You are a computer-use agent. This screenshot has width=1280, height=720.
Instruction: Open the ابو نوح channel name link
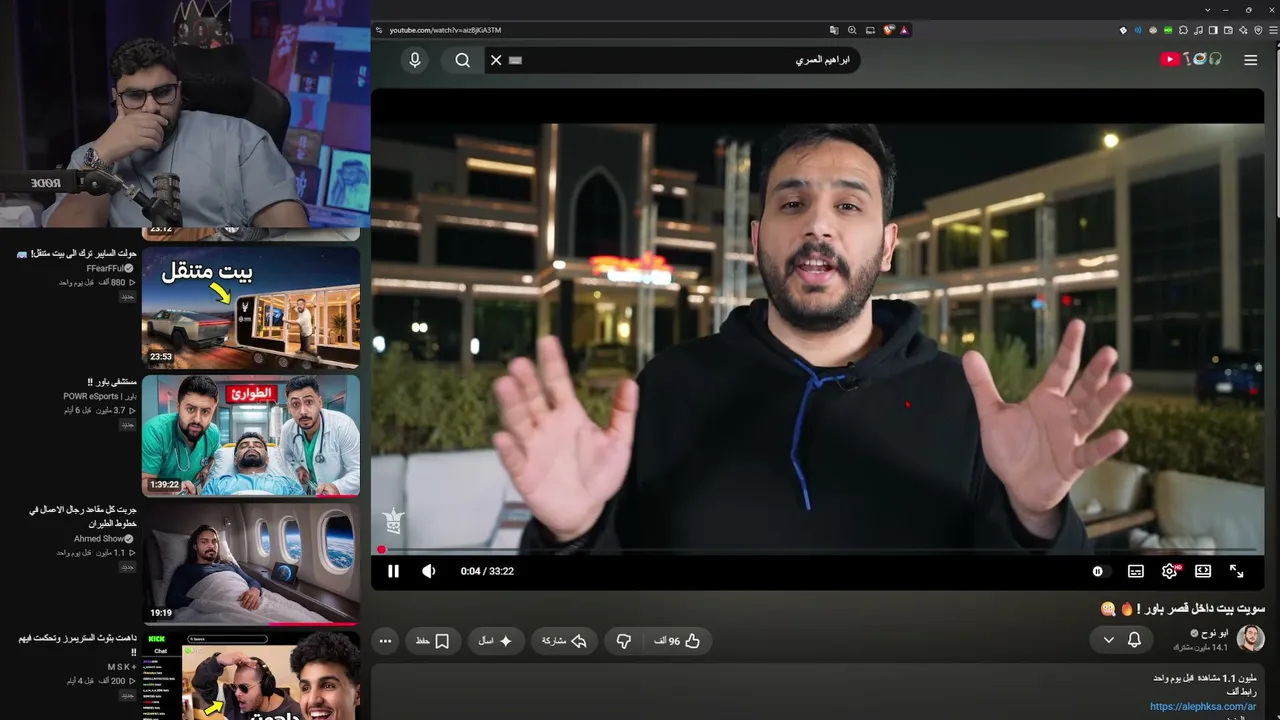[x=1214, y=633]
